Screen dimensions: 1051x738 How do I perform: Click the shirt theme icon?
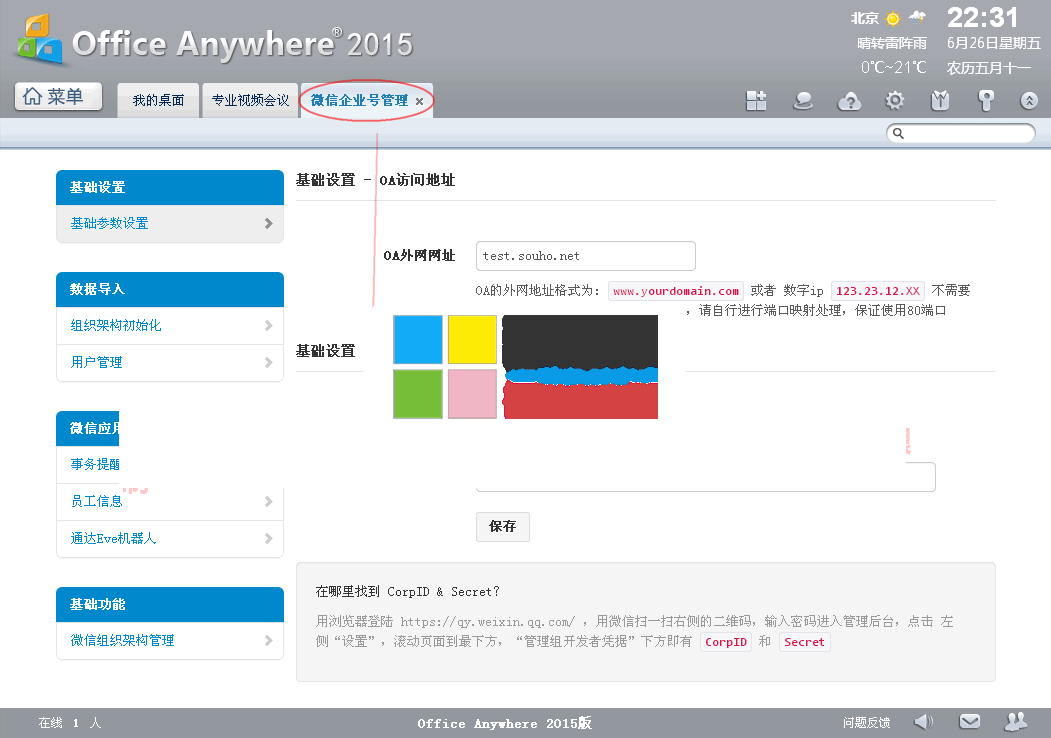pyautogui.click(x=940, y=100)
